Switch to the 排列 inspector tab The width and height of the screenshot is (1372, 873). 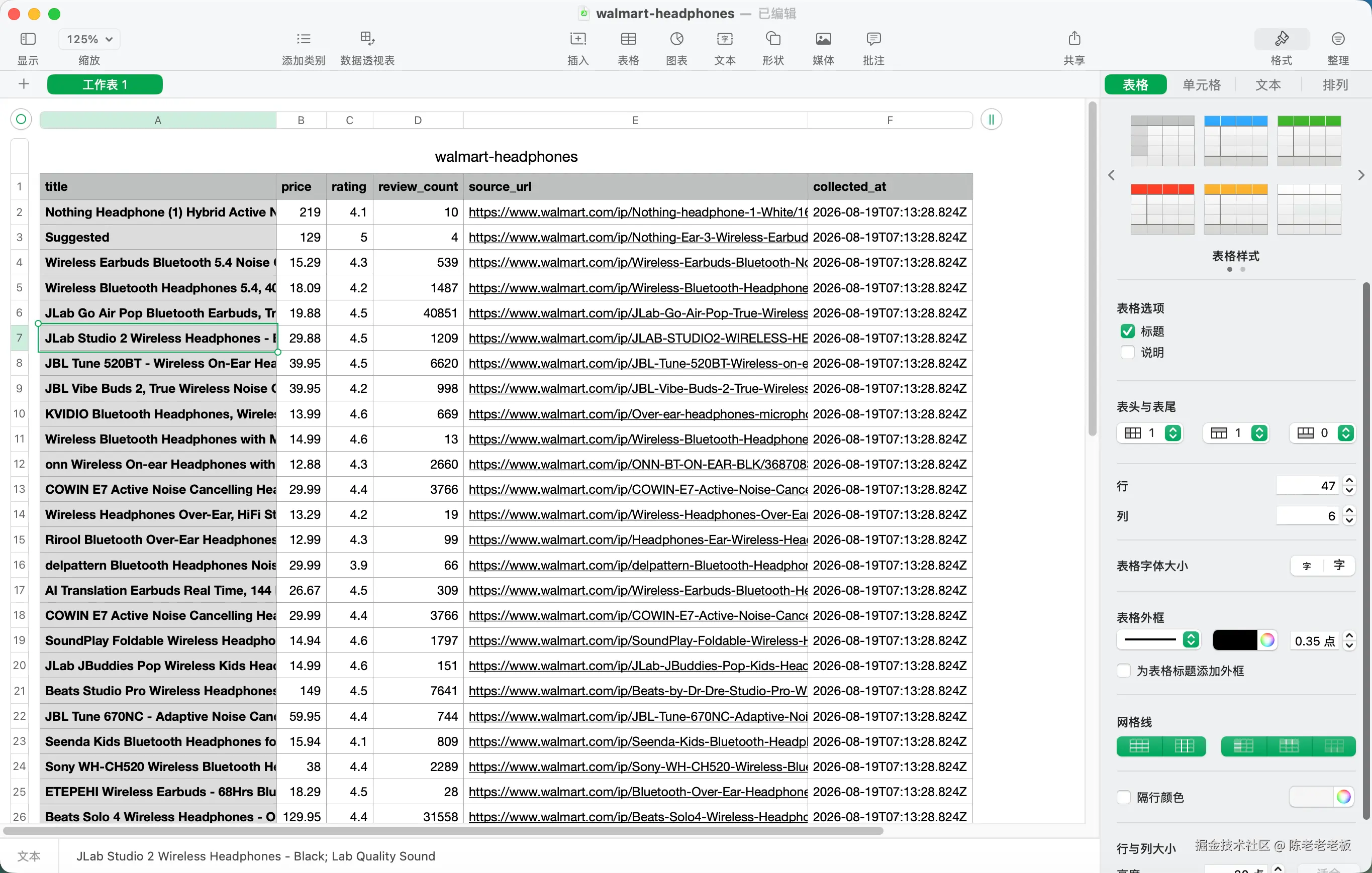pyautogui.click(x=1334, y=85)
